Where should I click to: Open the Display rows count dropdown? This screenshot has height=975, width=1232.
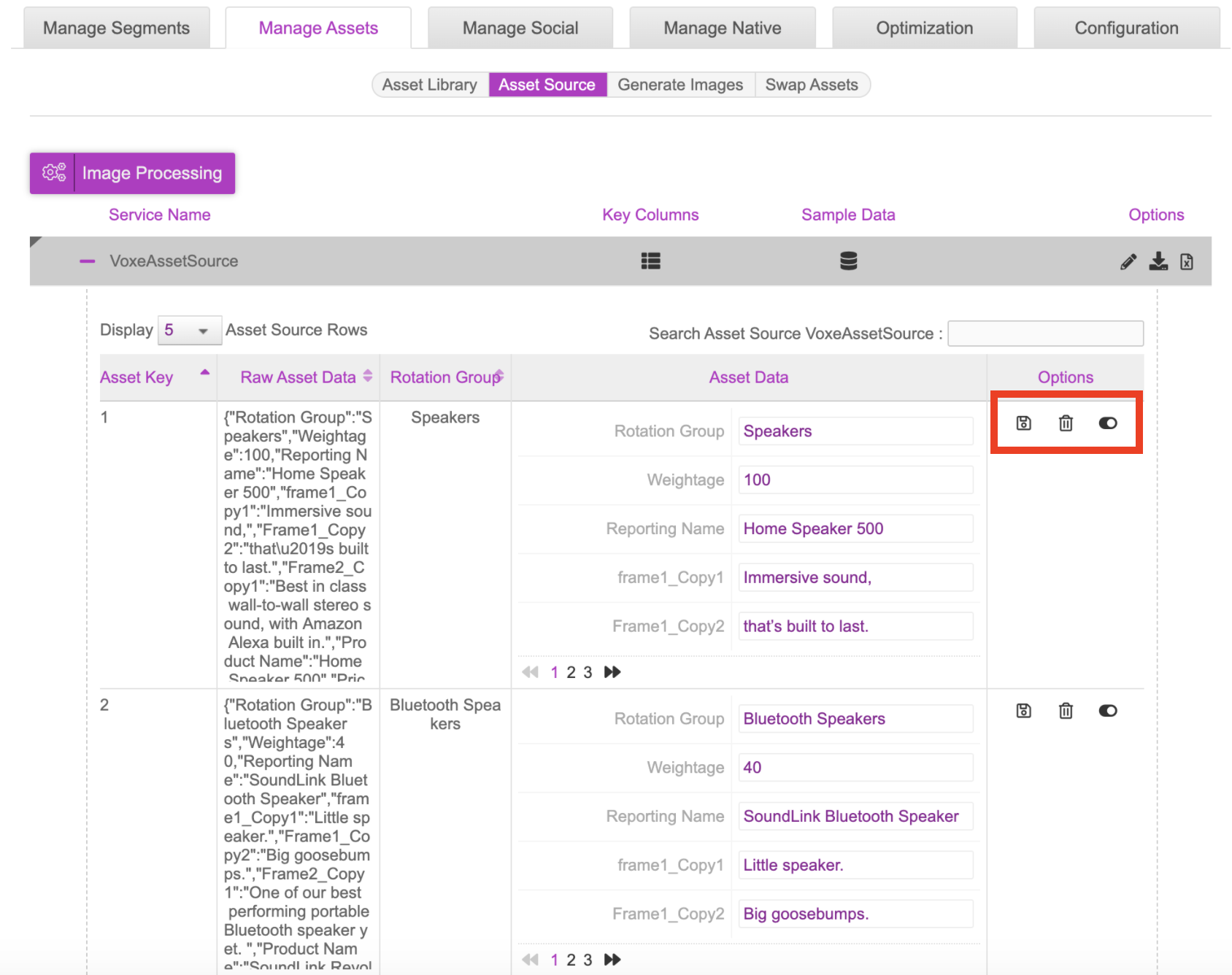[x=189, y=331]
